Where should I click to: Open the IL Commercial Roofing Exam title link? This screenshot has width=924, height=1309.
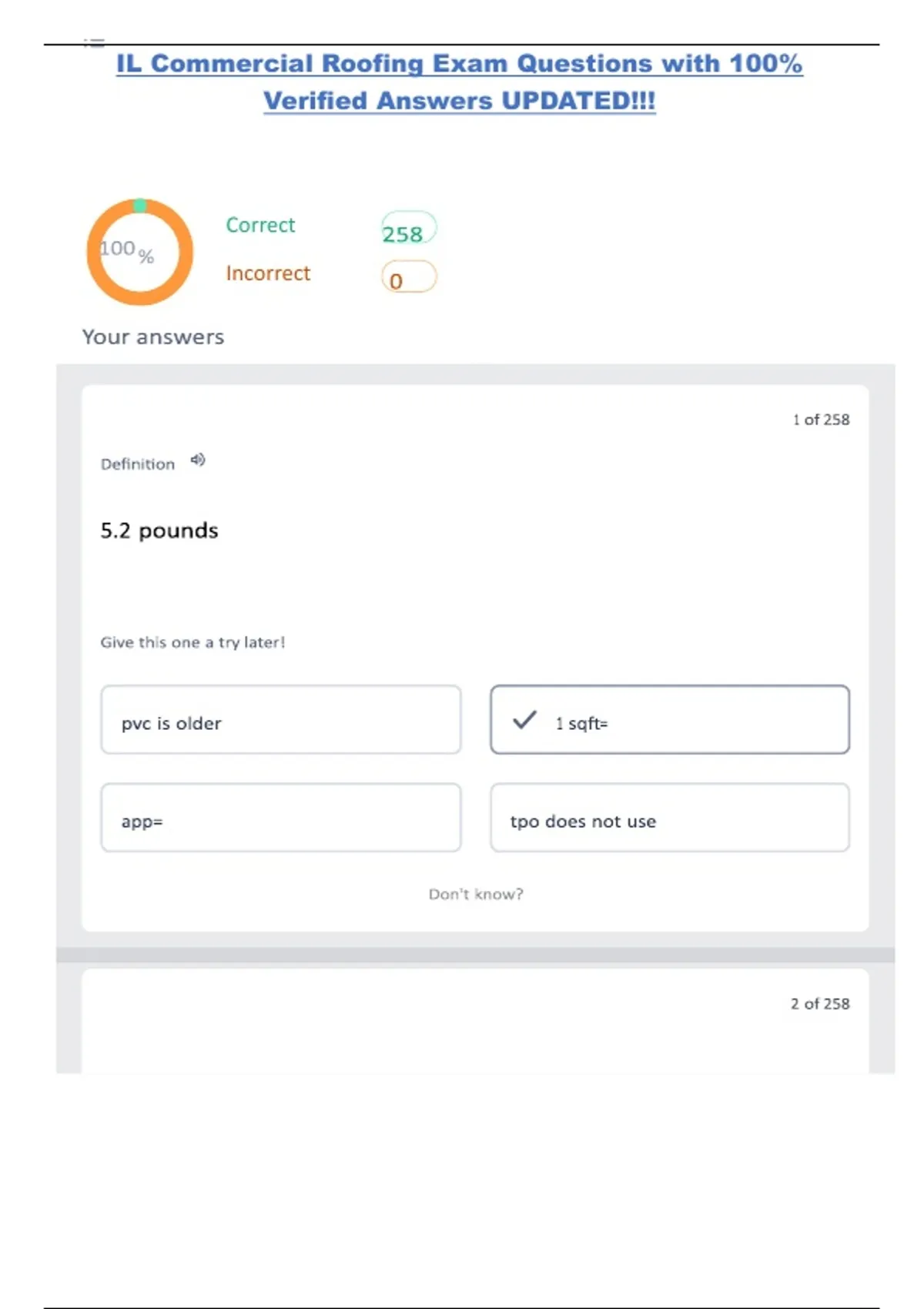(459, 64)
